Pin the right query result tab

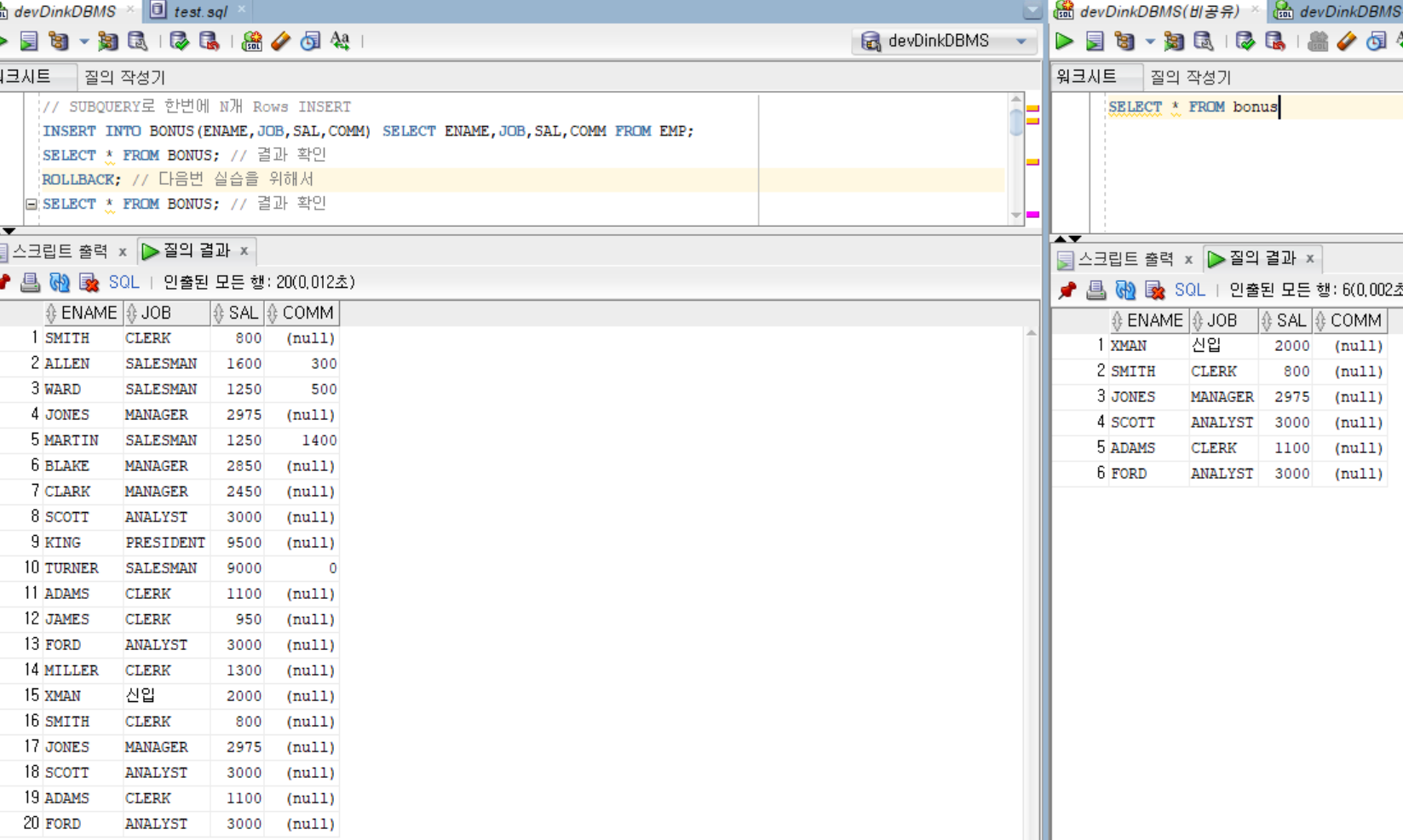[x=1067, y=291]
